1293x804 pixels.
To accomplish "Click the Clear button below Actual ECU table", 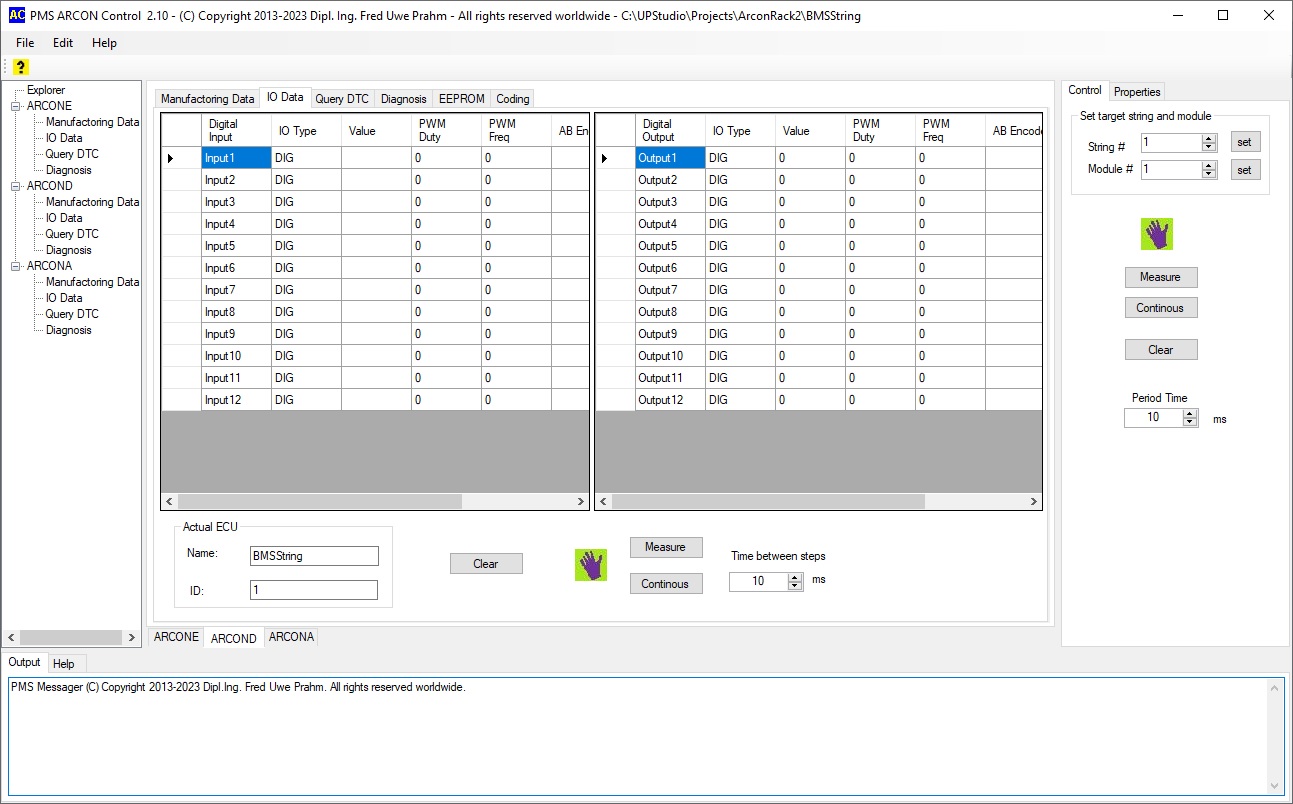I will tap(486, 564).
